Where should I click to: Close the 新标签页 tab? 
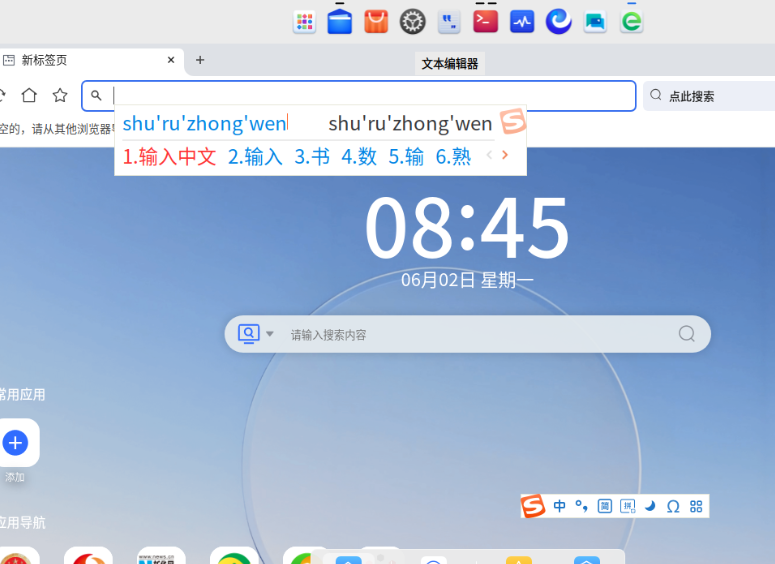[171, 60]
